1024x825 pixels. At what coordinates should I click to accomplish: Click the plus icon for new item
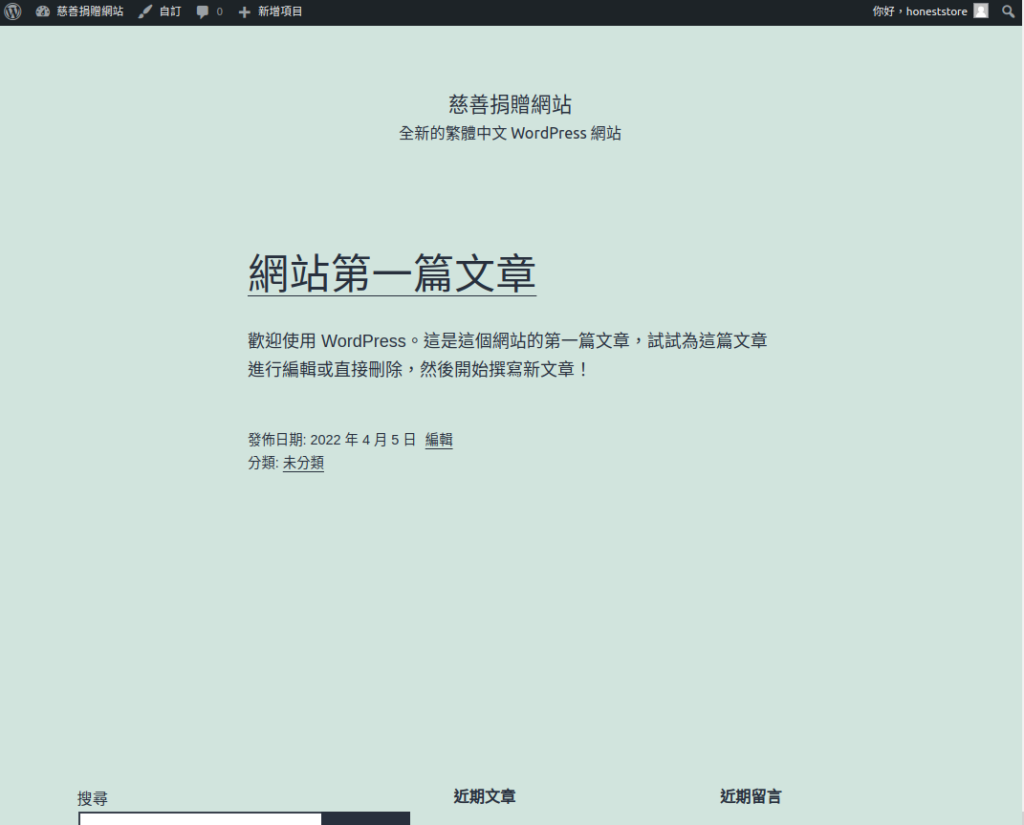tap(244, 12)
